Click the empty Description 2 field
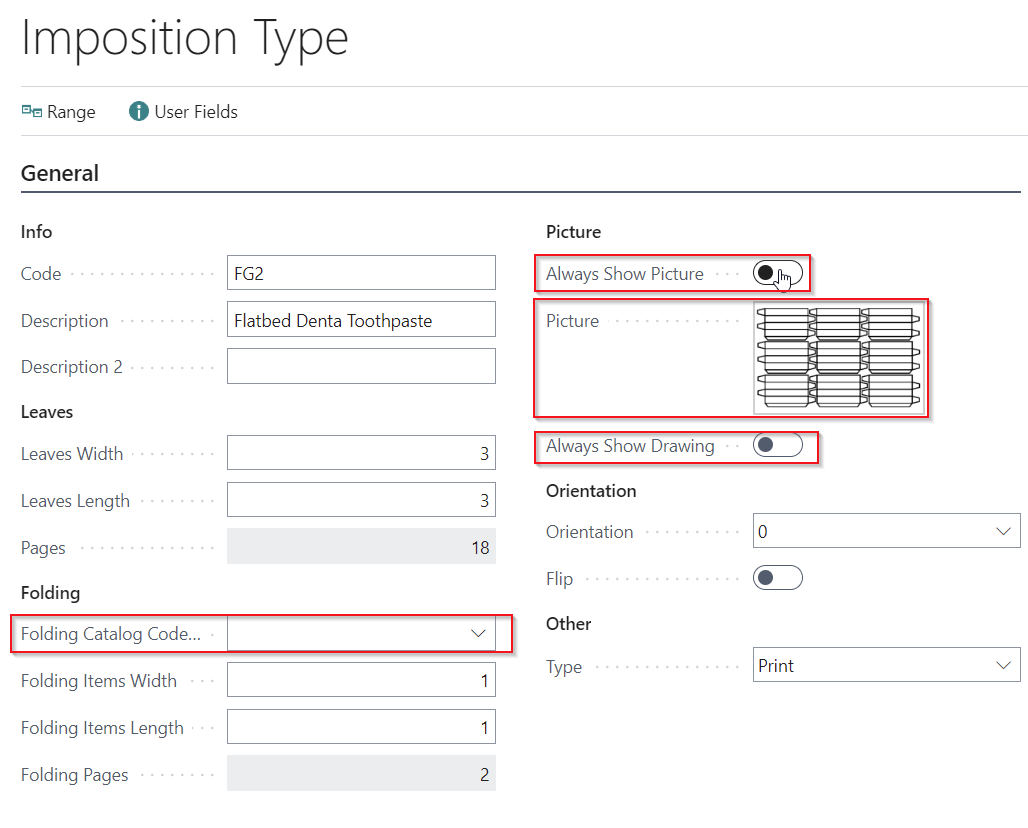 361,366
